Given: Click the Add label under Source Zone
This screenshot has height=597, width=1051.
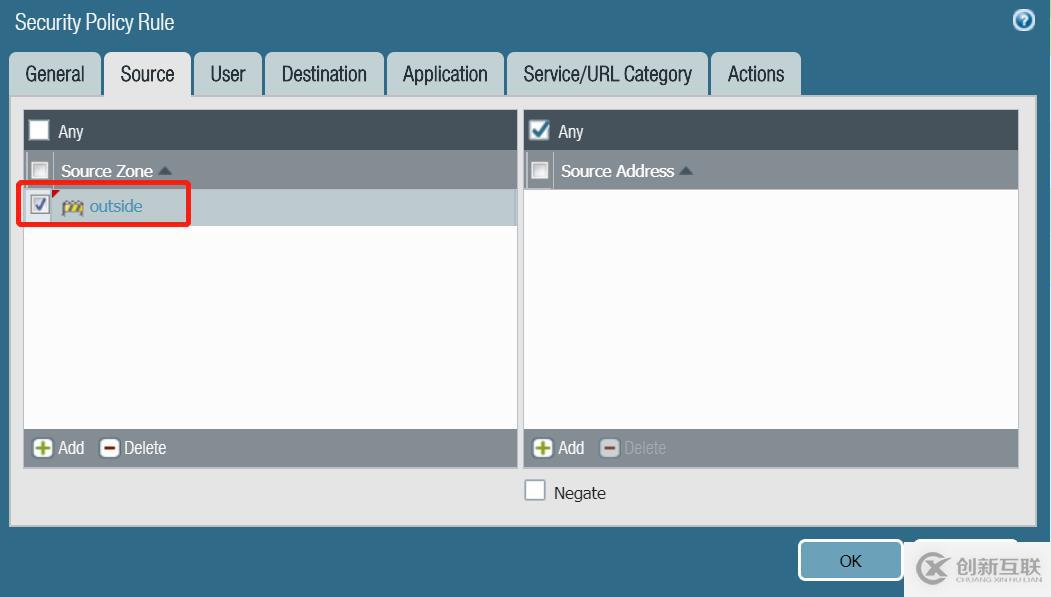Looking at the screenshot, I should pyautogui.click(x=71, y=448).
